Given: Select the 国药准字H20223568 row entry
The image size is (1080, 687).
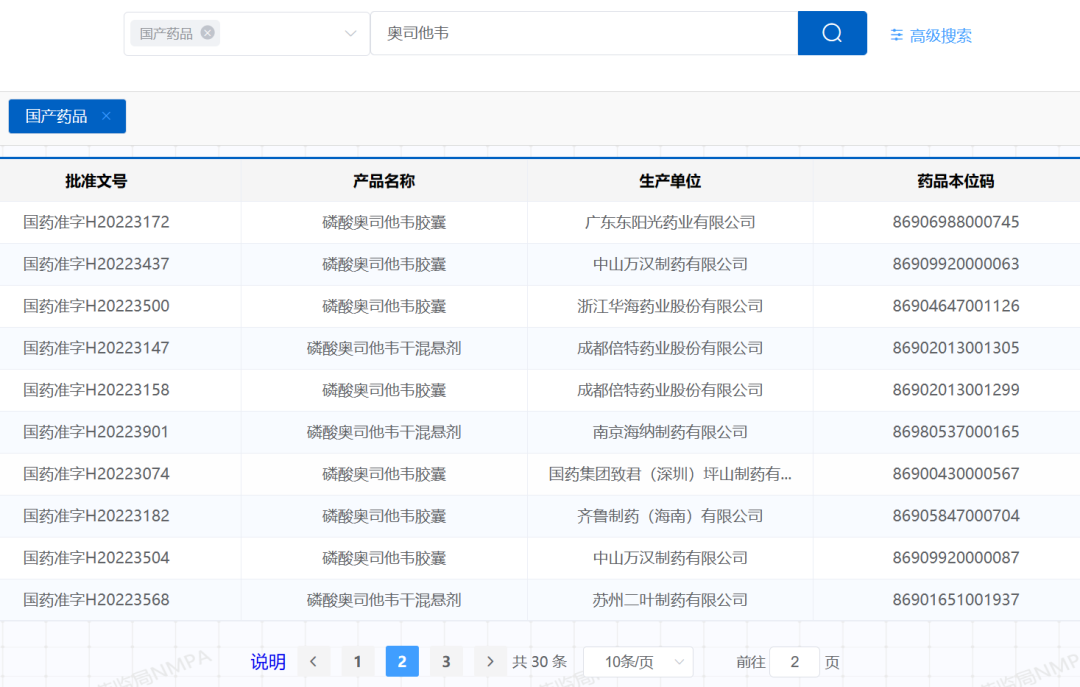Looking at the screenshot, I should coord(96,600).
